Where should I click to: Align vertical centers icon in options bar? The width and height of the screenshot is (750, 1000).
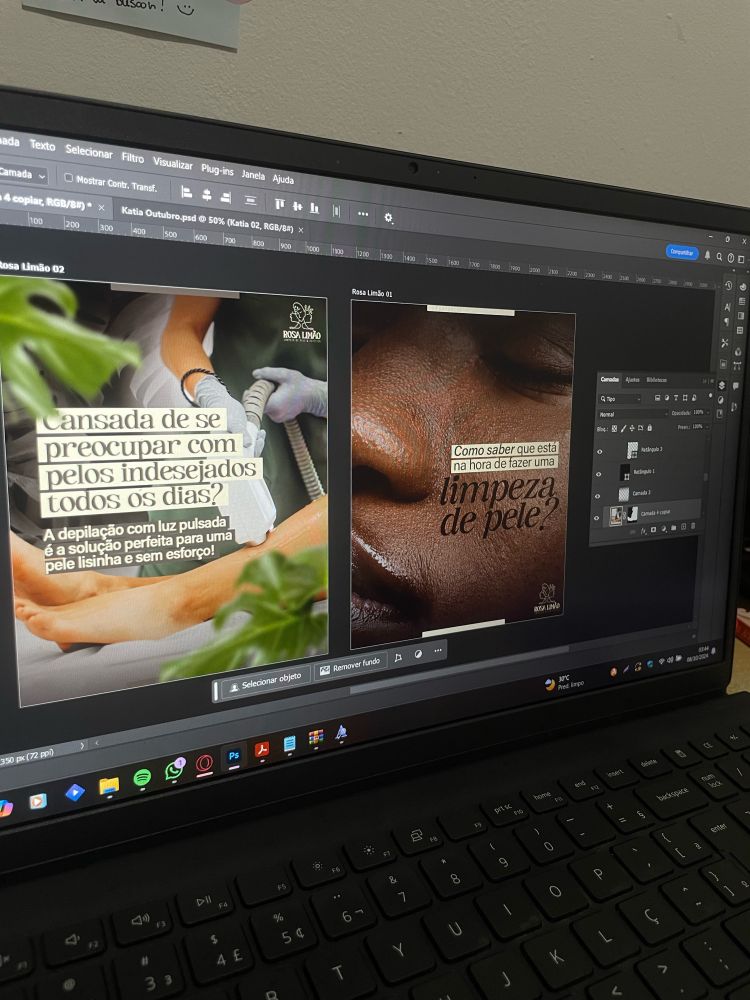pos(297,206)
